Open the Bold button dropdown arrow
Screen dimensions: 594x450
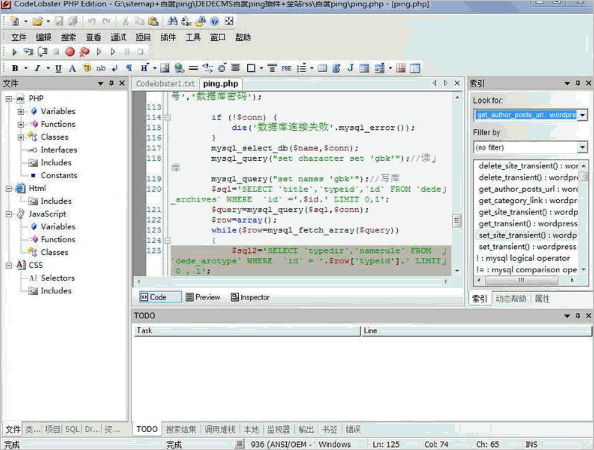26,68
